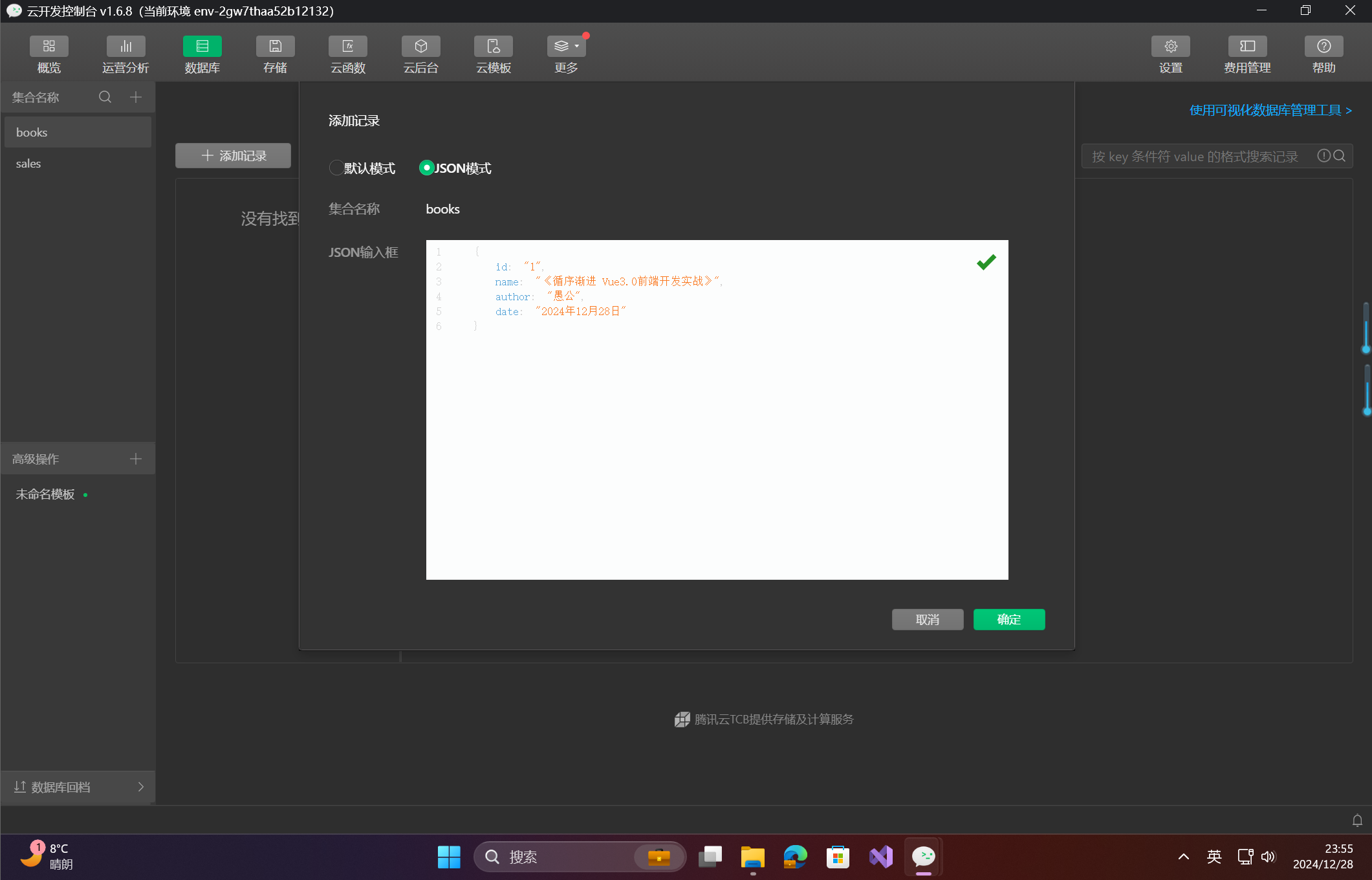Click the 费用管理 billing icon
Screen dimensions: 1372x880
1247,47
